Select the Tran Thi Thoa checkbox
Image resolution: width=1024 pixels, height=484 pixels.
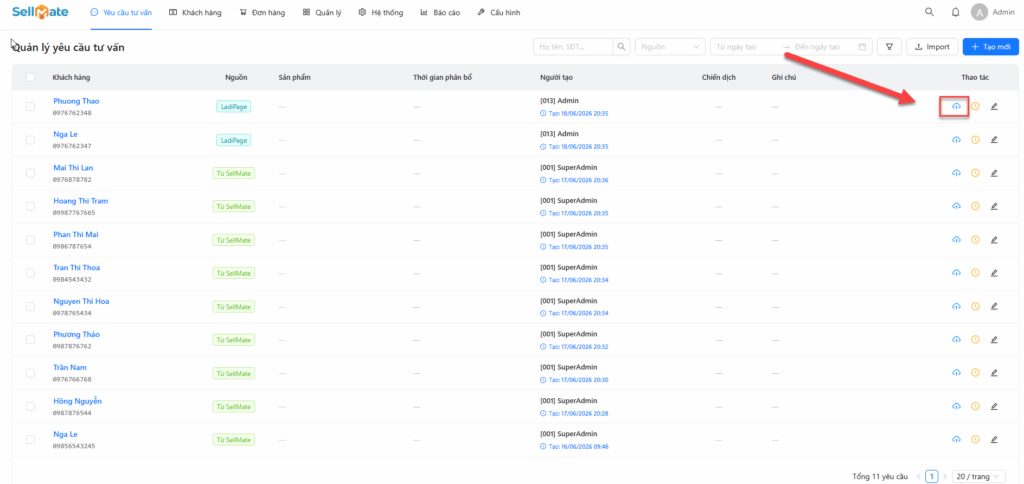coord(30,273)
